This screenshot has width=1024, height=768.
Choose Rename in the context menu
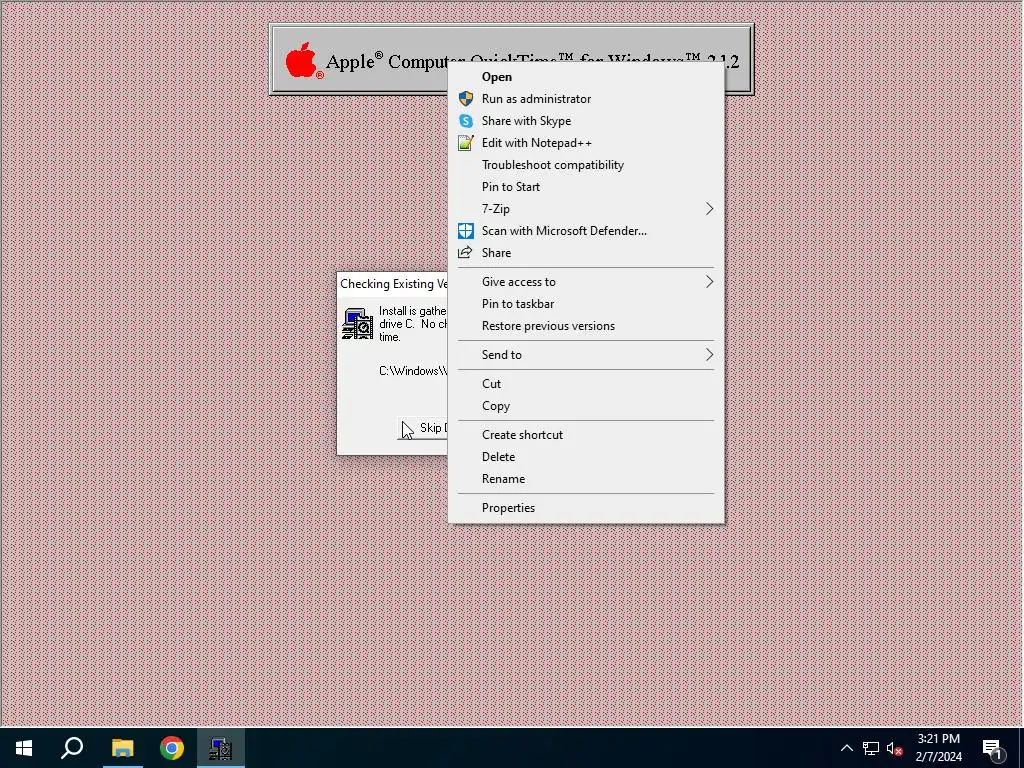click(x=586, y=479)
